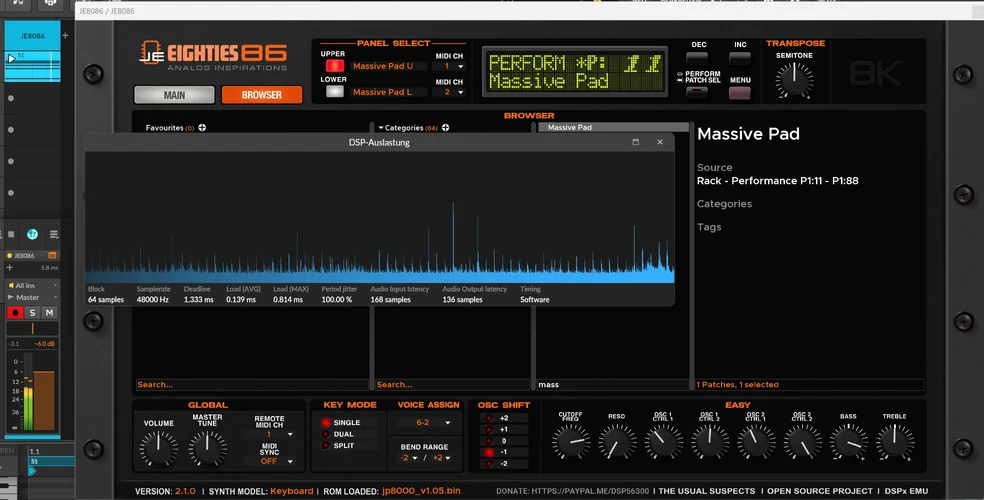The image size is (984, 500).
Task: Open the Voice Assign 6-2 dropdown
Action: pyautogui.click(x=427, y=422)
